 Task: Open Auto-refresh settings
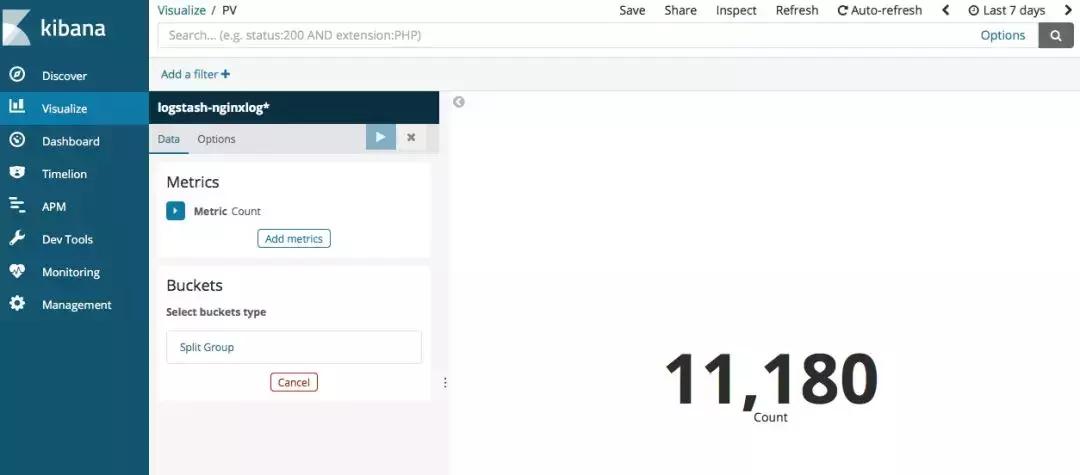click(880, 10)
